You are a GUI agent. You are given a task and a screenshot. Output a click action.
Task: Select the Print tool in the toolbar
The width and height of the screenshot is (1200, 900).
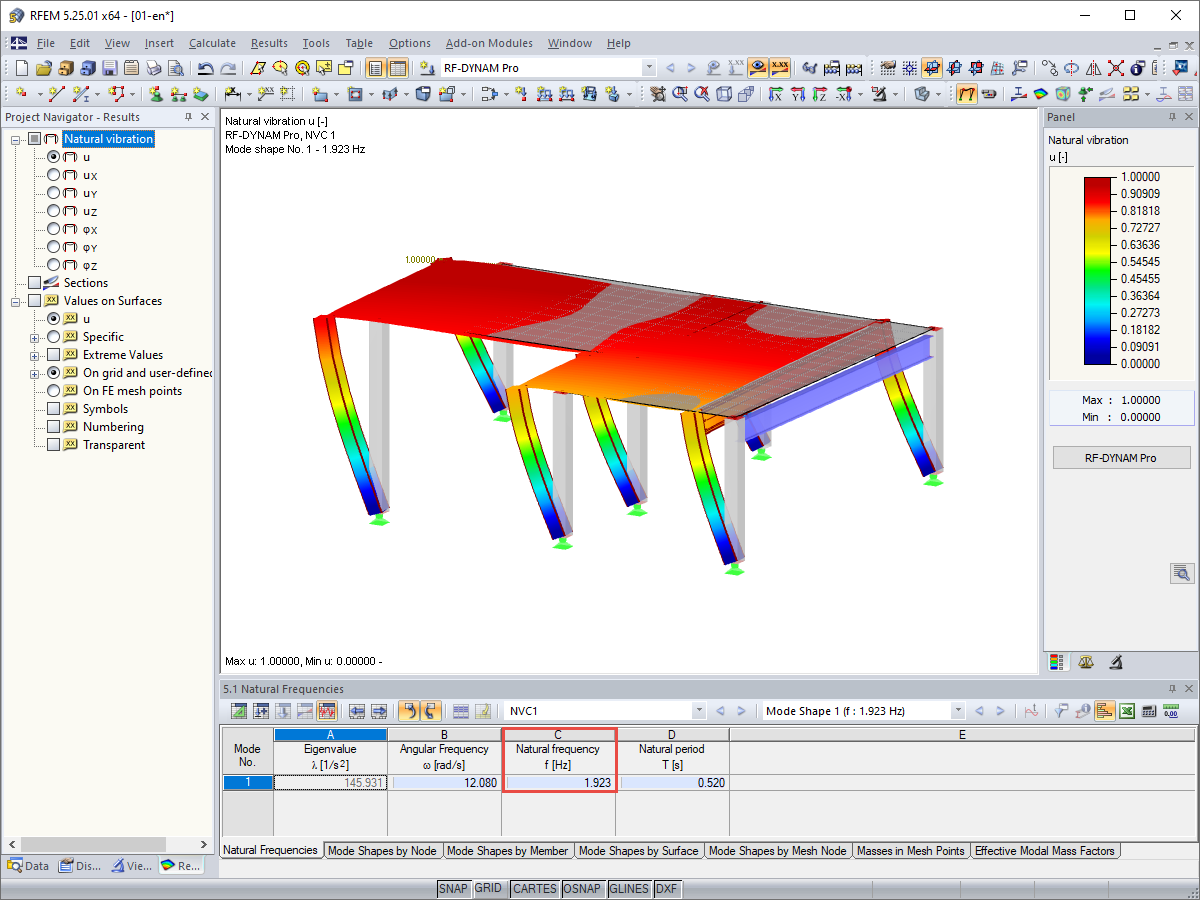coord(153,68)
